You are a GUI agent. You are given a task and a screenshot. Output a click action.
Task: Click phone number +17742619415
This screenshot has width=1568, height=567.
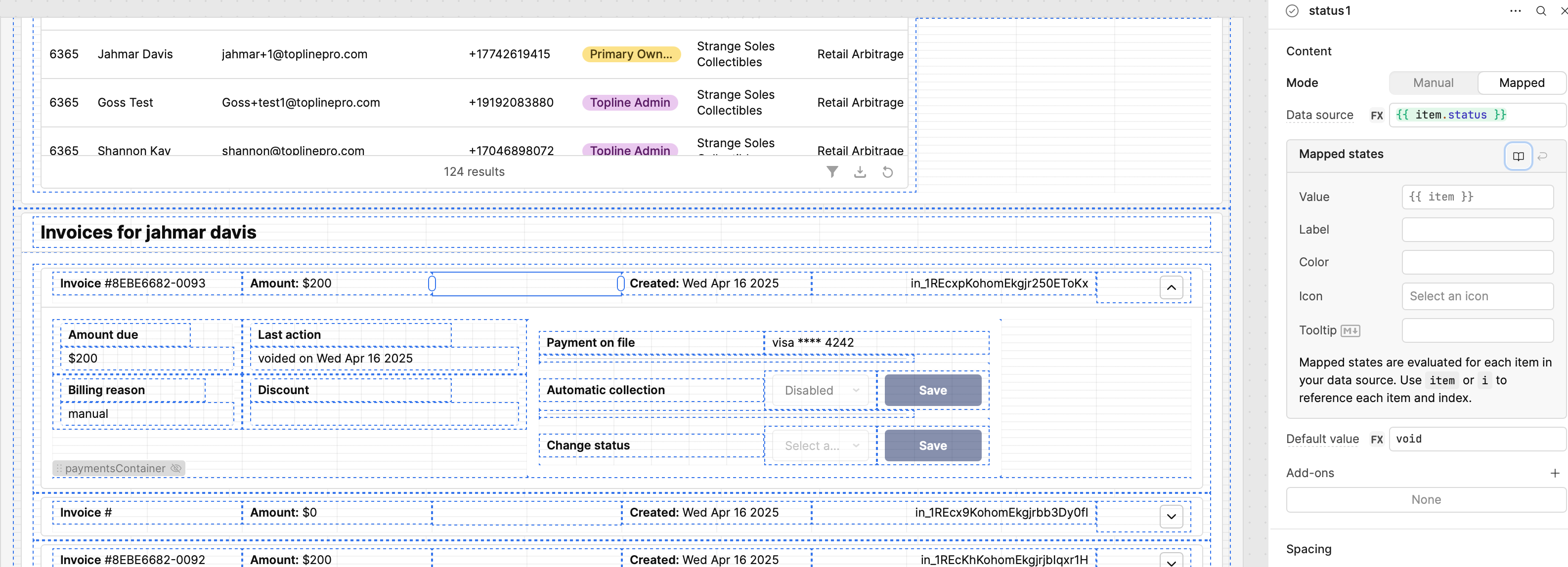click(510, 54)
